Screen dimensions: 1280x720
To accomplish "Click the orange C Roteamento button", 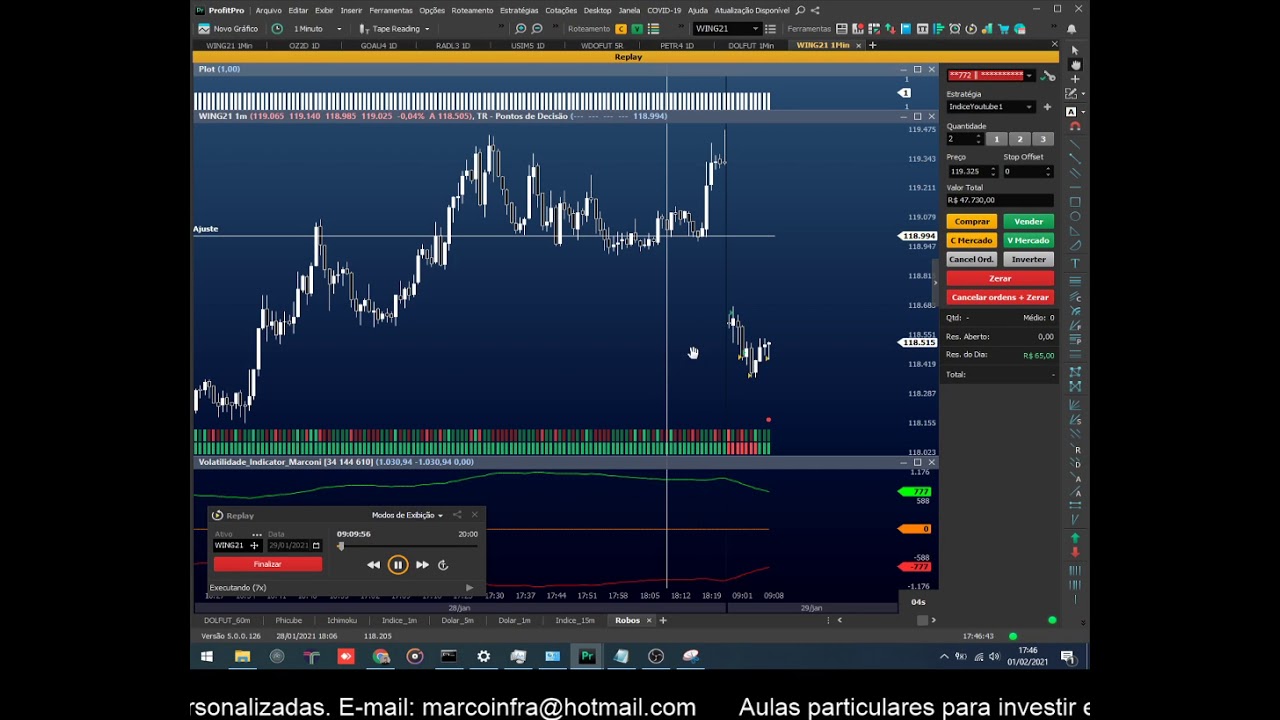I will [621, 29].
